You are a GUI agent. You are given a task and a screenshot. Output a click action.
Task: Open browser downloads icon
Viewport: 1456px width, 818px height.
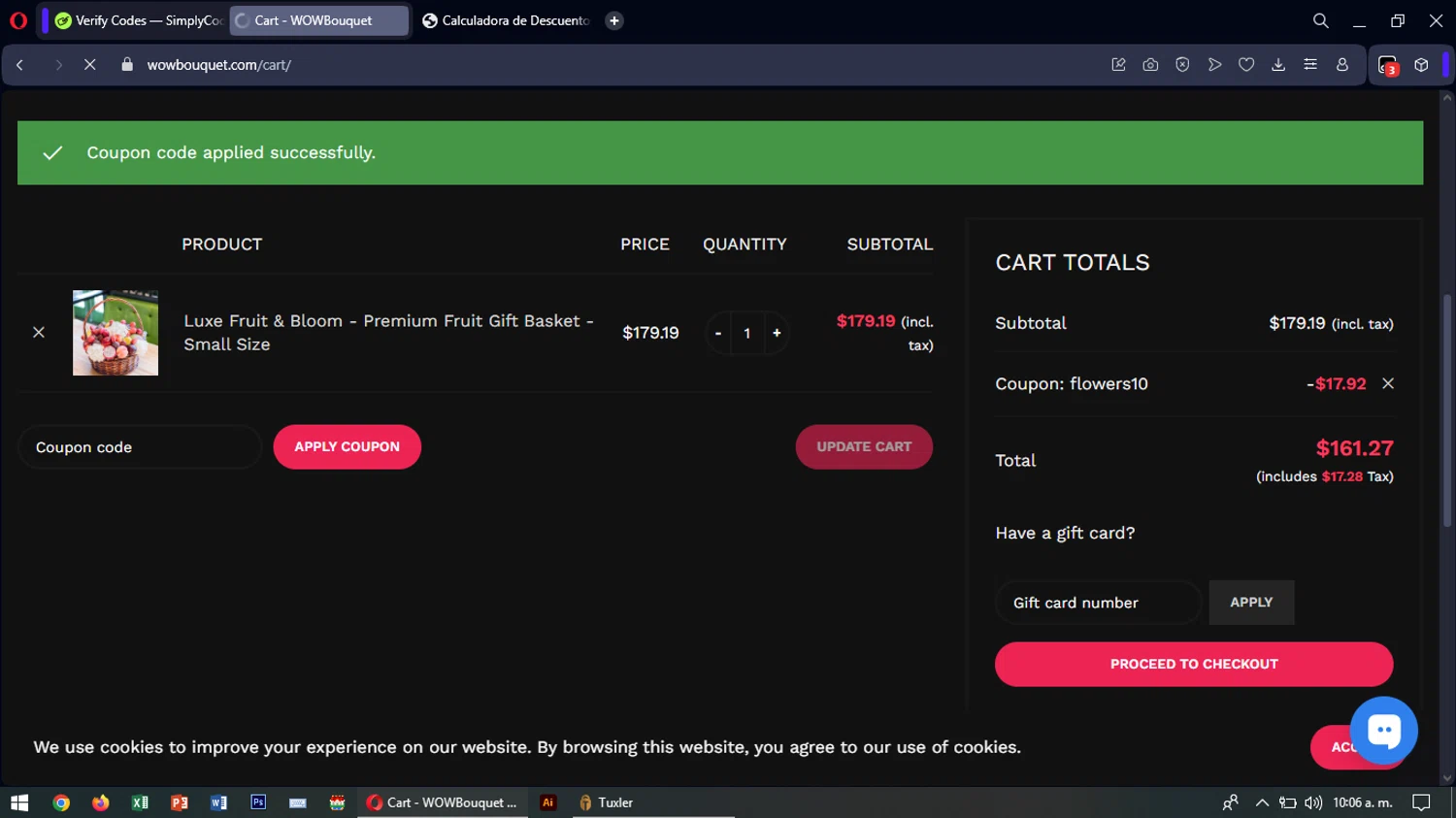[x=1278, y=65]
